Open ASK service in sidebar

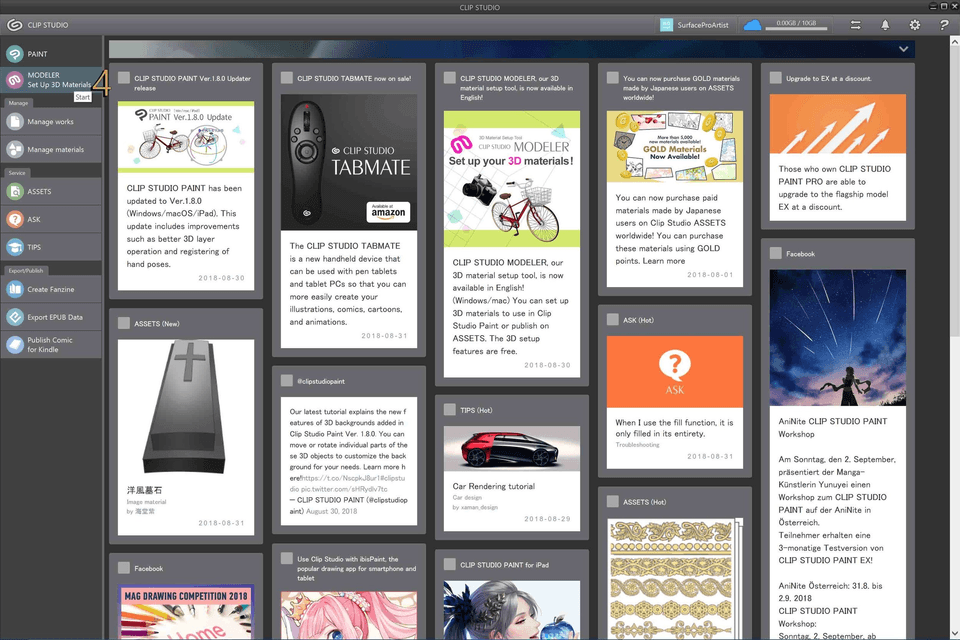click(x=51, y=219)
